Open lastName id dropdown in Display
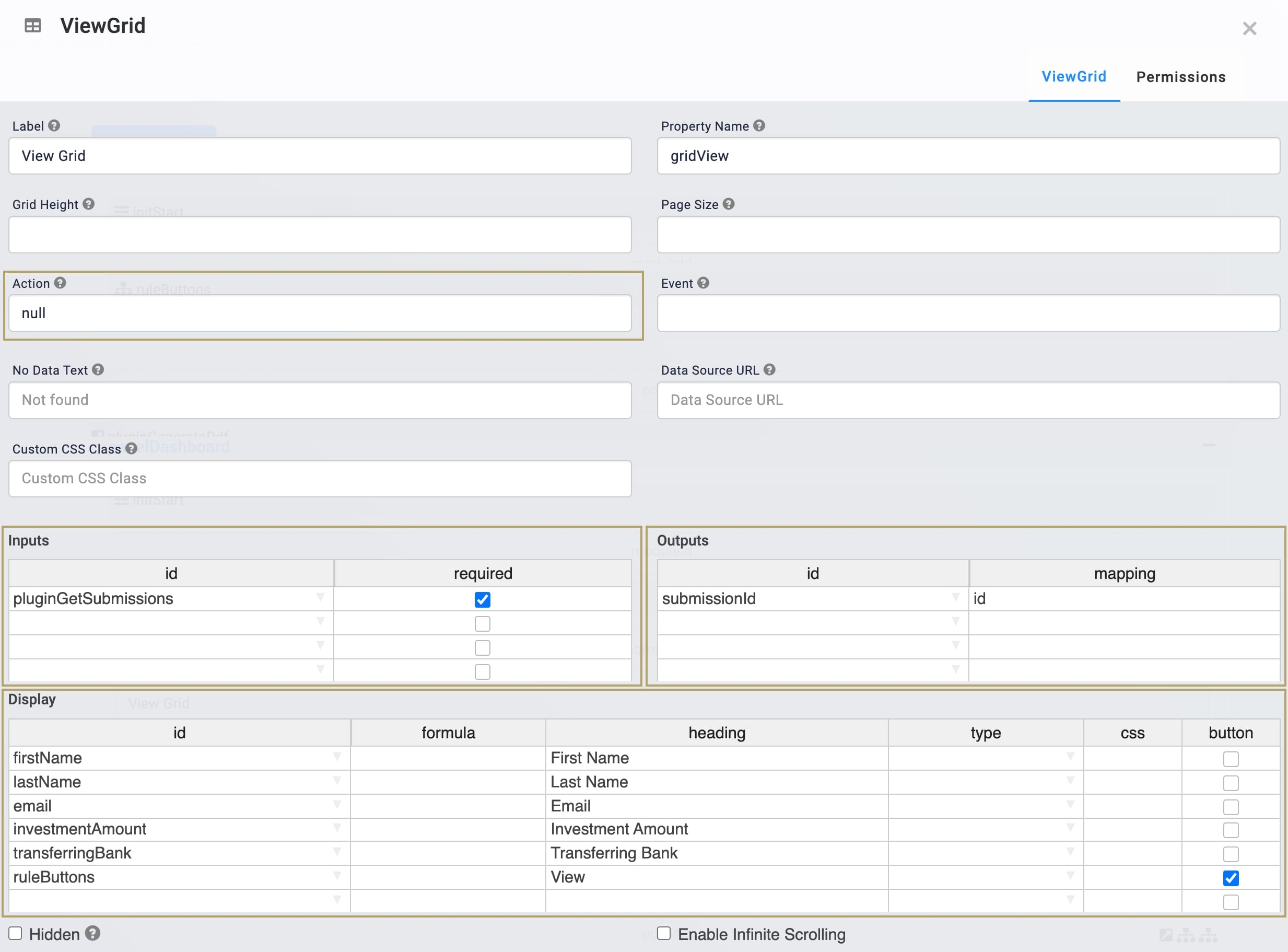This screenshot has height=952, width=1288. click(337, 780)
